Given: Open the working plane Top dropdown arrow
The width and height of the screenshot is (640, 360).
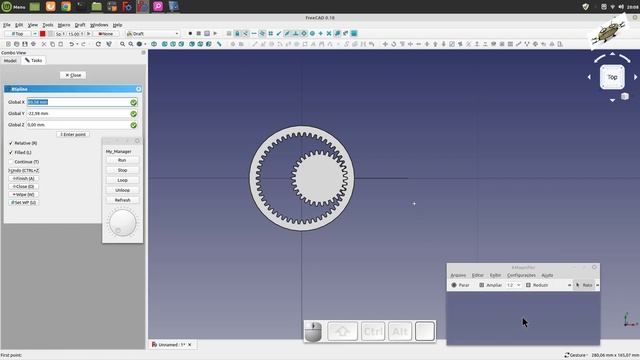Looking at the screenshot, I should pos(35,33).
